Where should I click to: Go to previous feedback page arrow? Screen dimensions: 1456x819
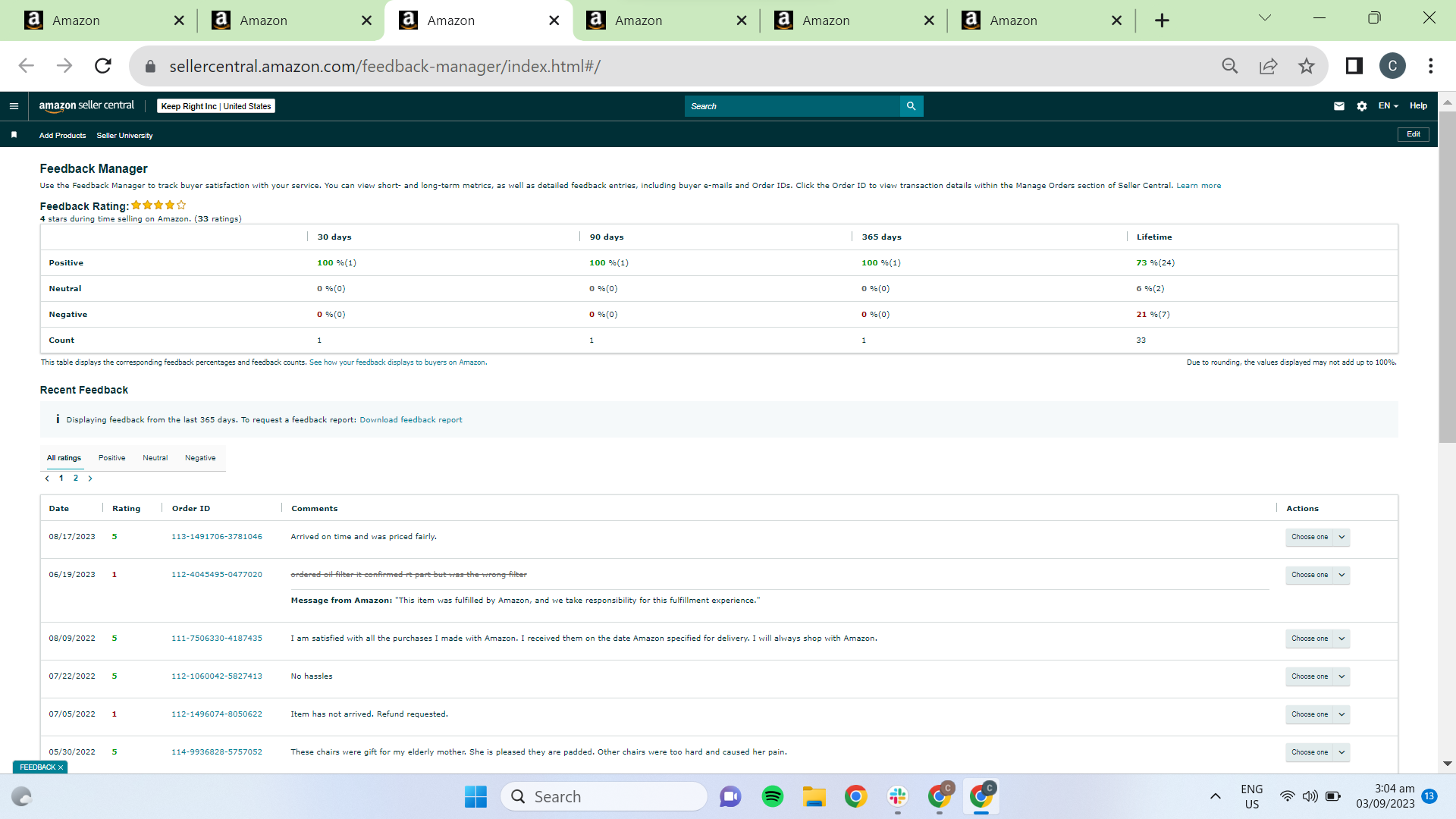point(47,479)
